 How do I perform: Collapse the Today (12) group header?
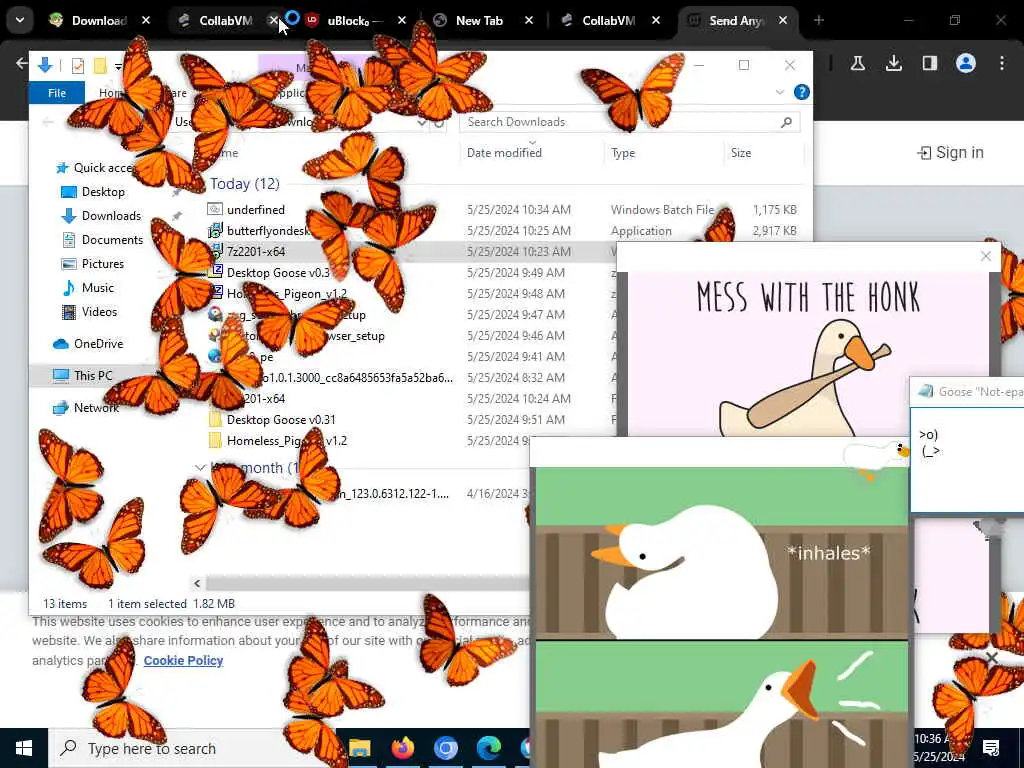coord(244,184)
